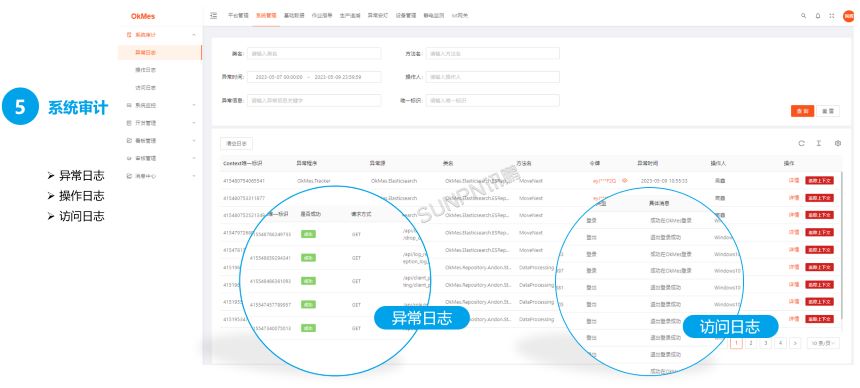860x388 pixels.
Task: Open 详情 for row 415480754065541
Action: (x=794, y=180)
